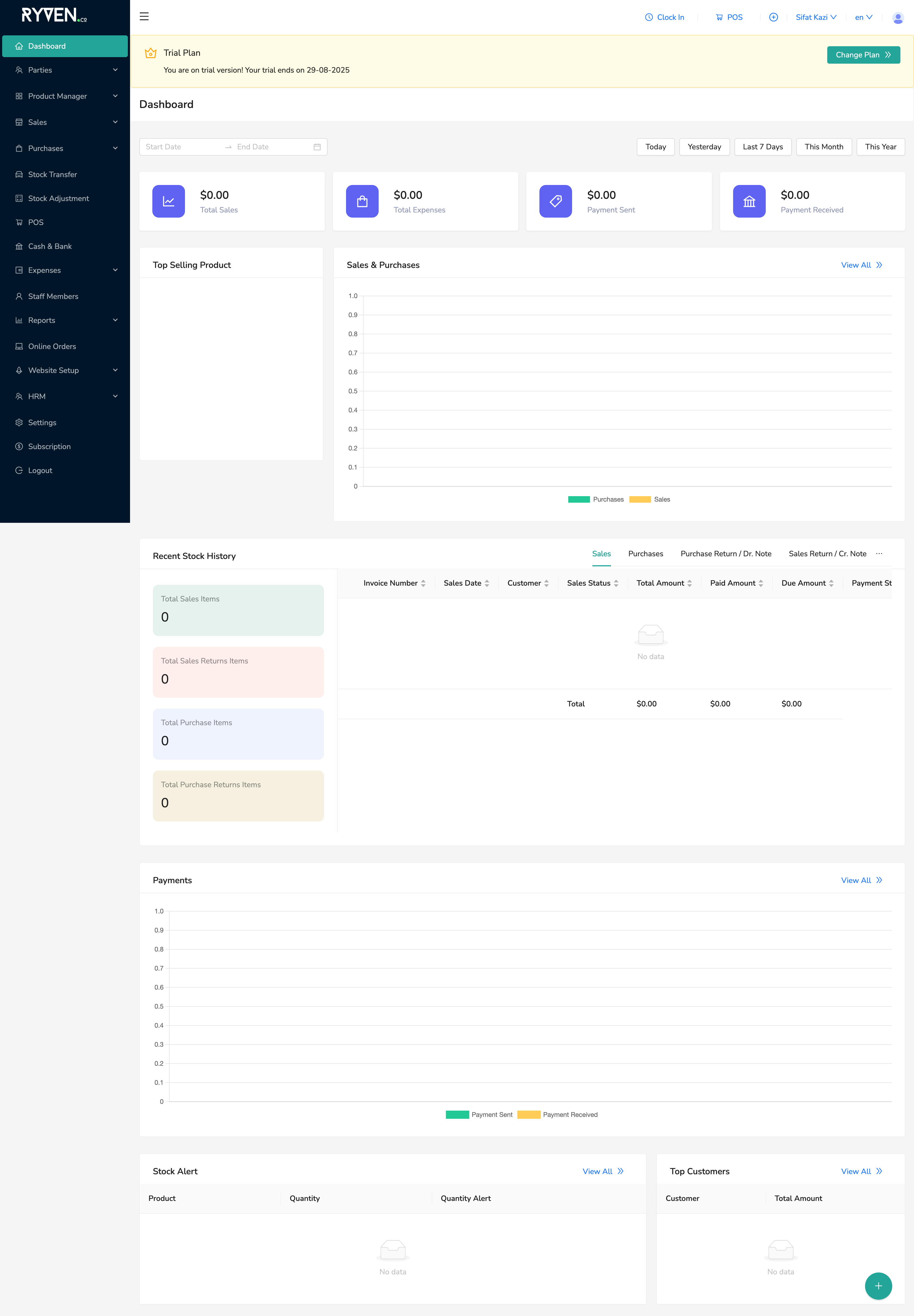Viewport: 914px width, 1316px height.
Task: Click View All in Top Customers
Action: click(861, 1171)
